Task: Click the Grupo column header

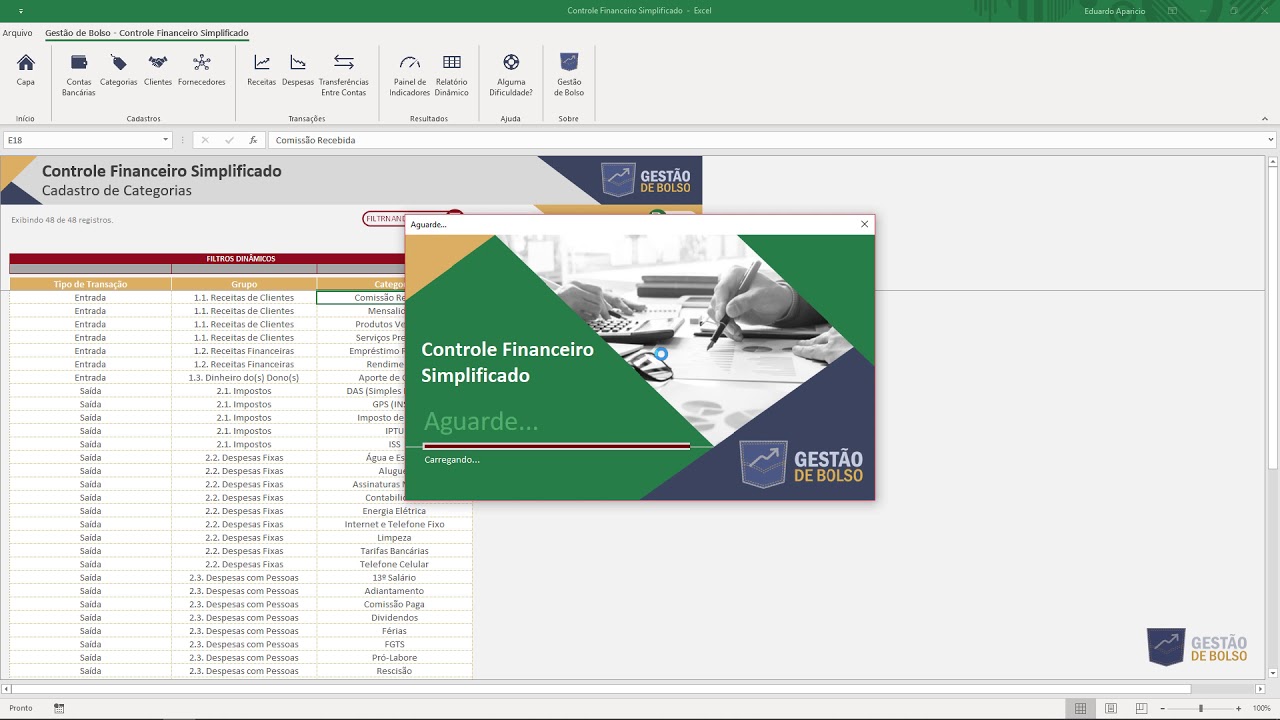Action: 244,284
